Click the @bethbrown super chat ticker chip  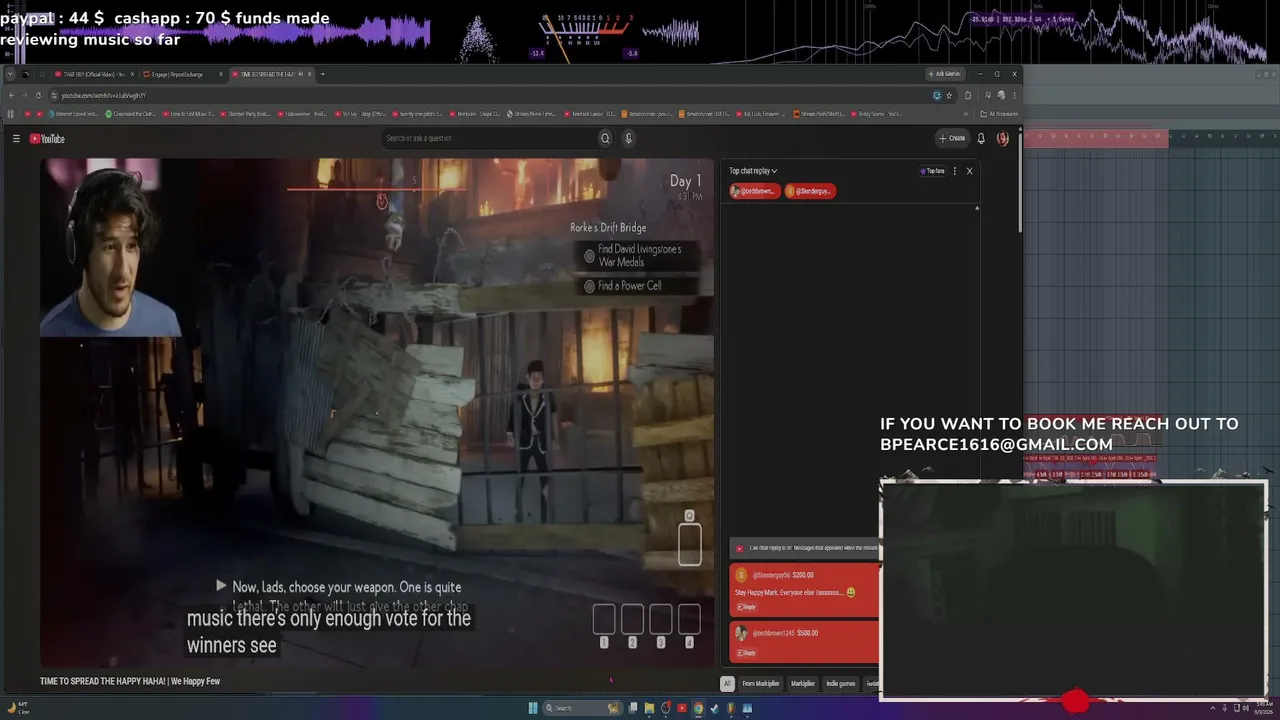click(x=755, y=191)
